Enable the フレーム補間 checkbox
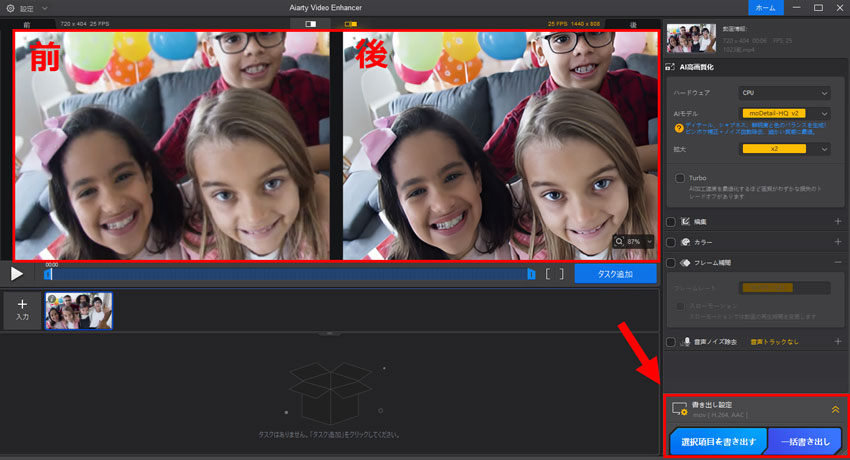This screenshot has height=460, width=850. 671,263
